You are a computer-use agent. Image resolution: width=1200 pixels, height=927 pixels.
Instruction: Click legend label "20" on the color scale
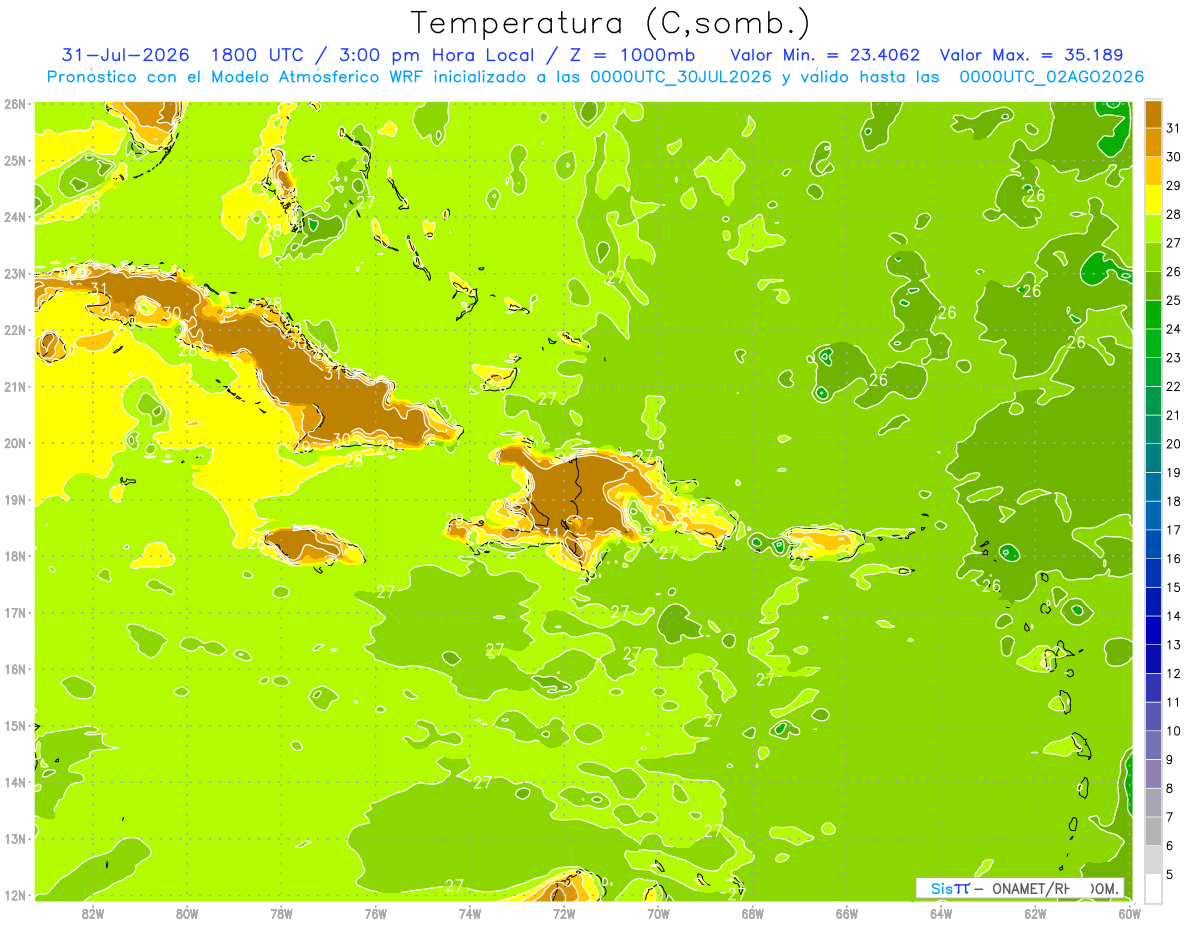tap(1173, 444)
